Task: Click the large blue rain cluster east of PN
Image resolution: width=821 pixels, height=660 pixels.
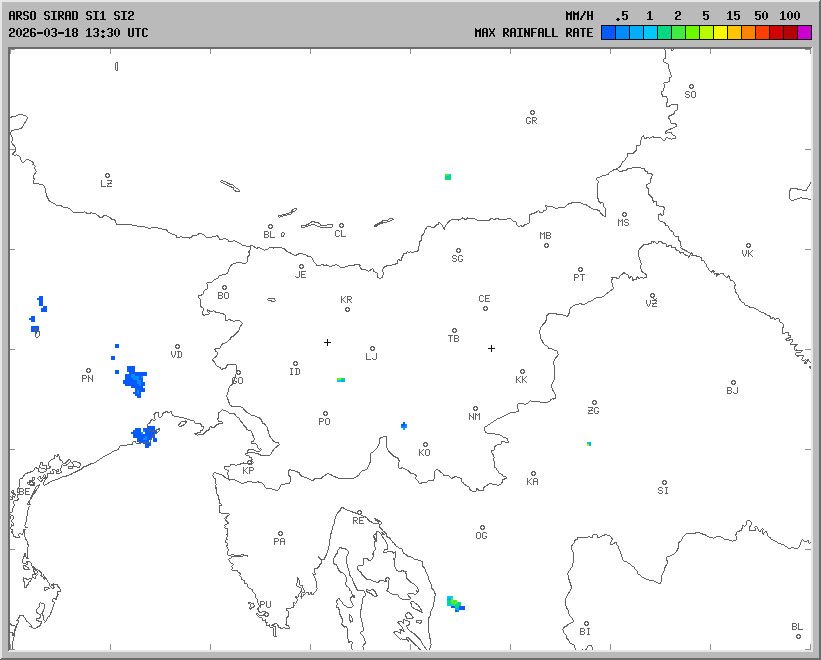Action: (x=134, y=380)
